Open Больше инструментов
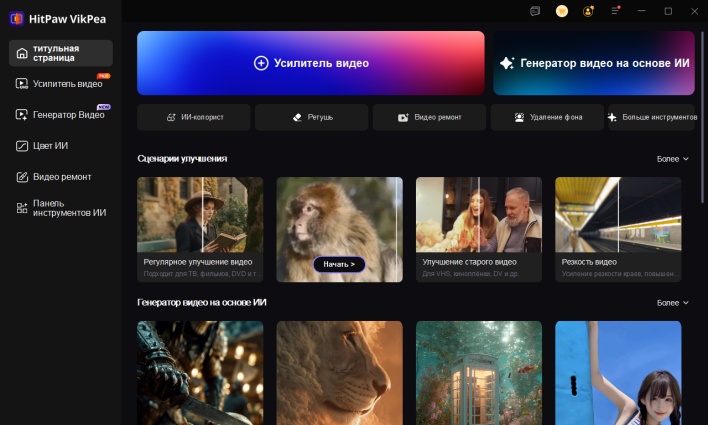The image size is (708, 425). [651, 117]
